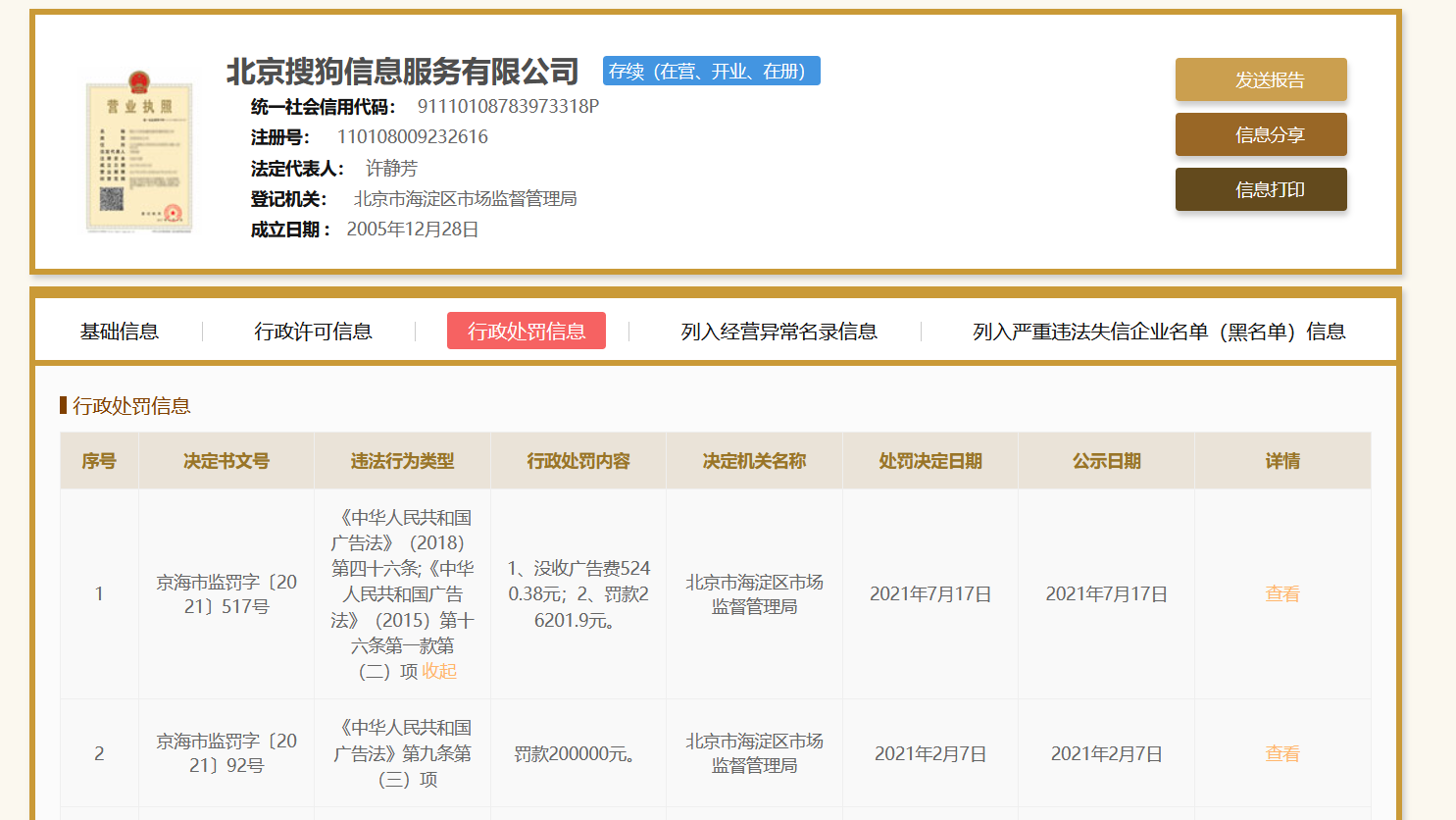Click the 决定书文号 column header
The image size is (1456, 820).
point(226,461)
